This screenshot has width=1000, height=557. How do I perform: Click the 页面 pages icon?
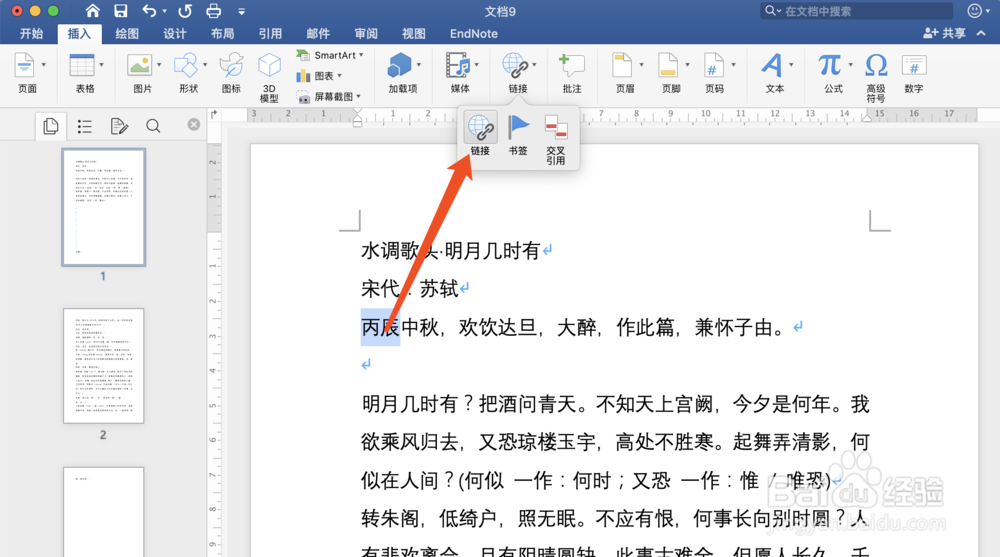pos(24,66)
